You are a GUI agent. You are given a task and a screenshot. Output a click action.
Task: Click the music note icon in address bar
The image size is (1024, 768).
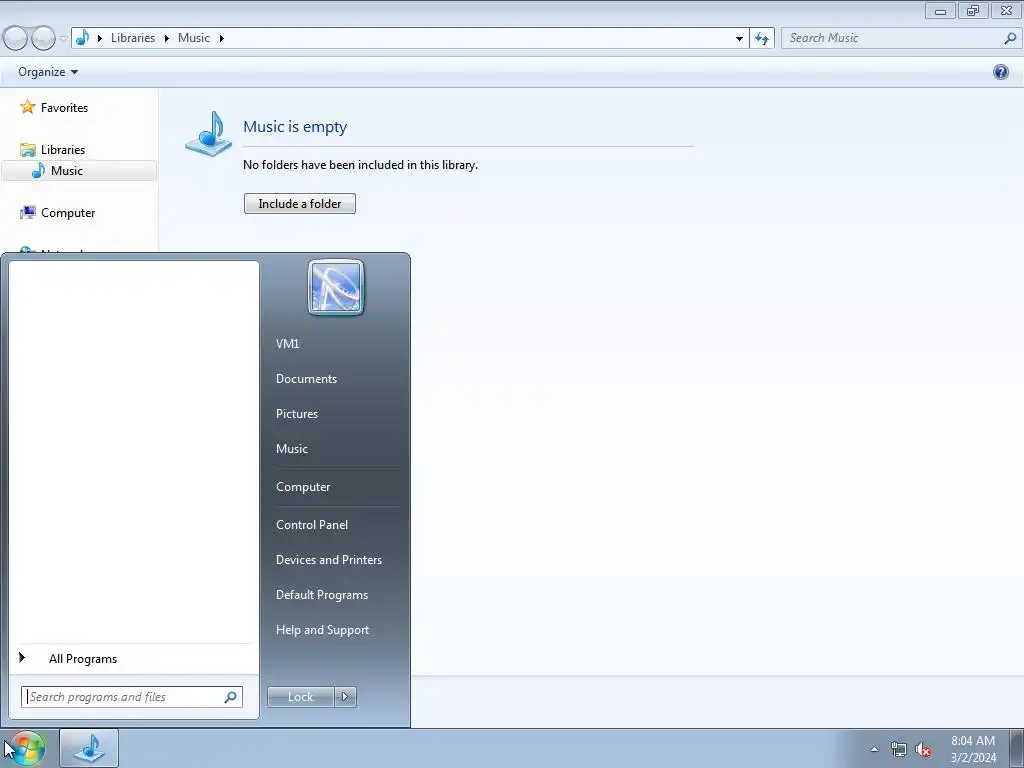tap(82, 38)
